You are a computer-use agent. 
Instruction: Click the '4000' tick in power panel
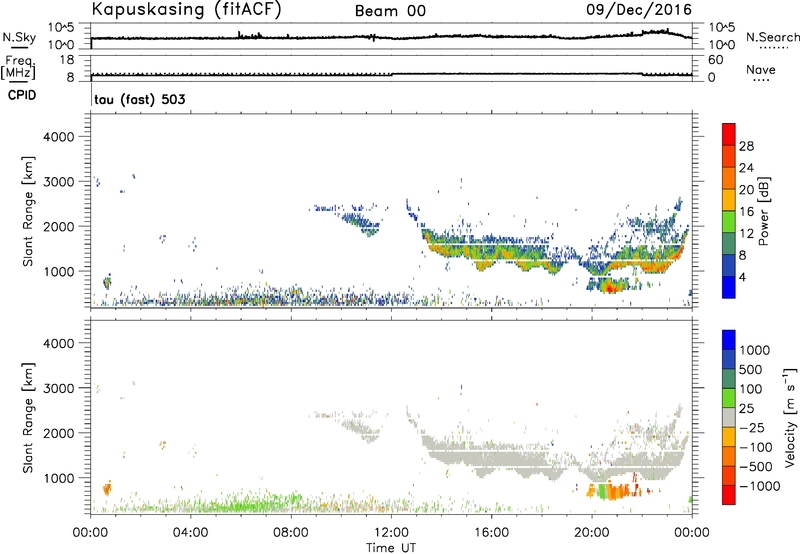(58, 137)
